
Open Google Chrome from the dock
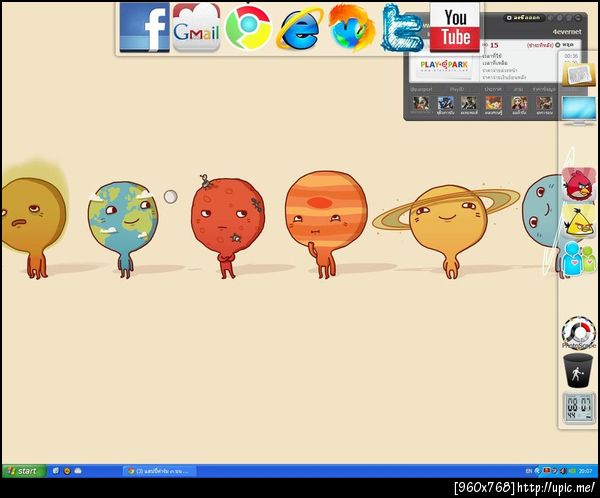coord(248,28)
